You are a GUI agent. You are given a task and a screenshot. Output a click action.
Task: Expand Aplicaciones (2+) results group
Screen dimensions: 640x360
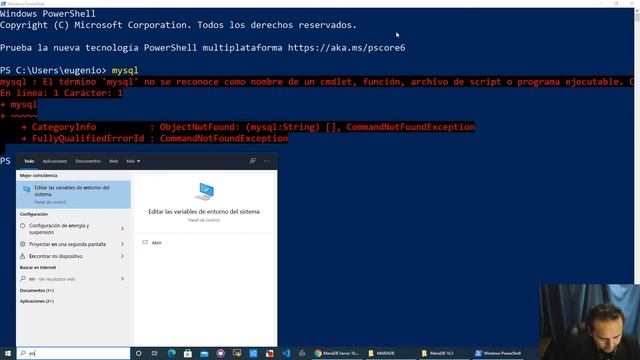(37, 301)
